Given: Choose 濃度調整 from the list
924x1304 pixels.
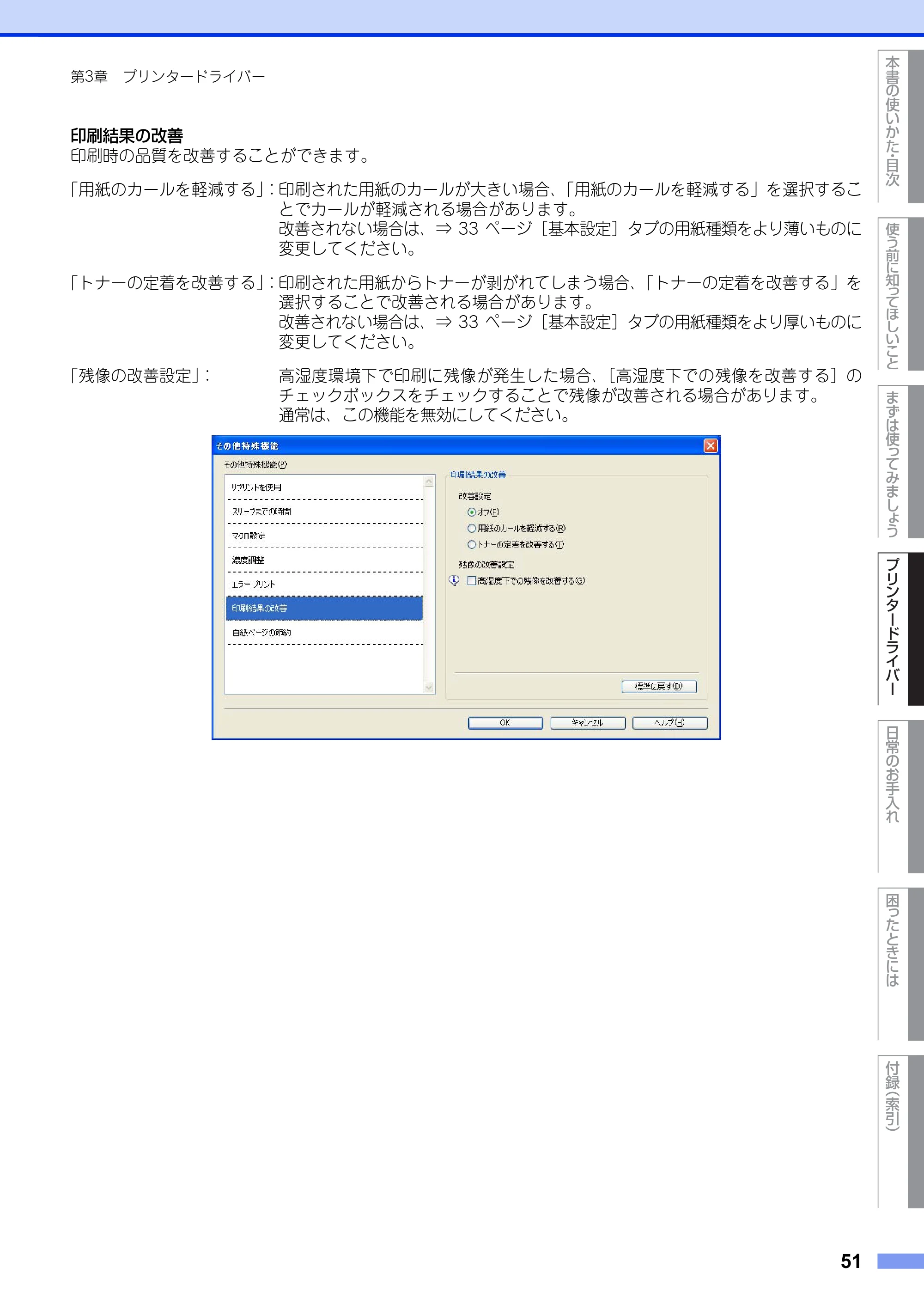Looking at the screenshot, I should pyautogui.click(x=324, y=560).
